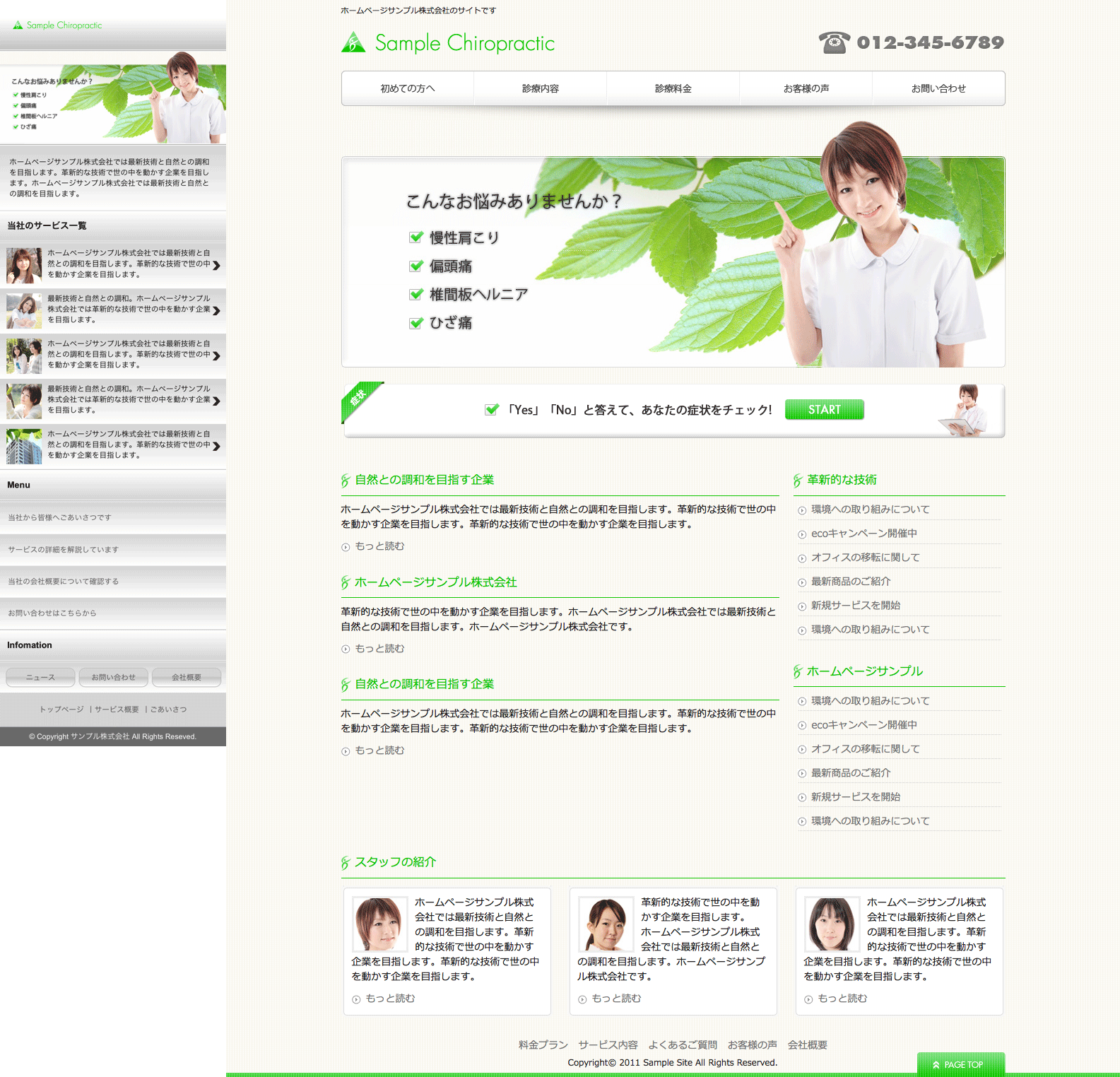Click the leaf icon beside 革新的な技術 heading
Image resolution: width=1120 pixels, height=1077 pixels.
click(x=797, y=481)
